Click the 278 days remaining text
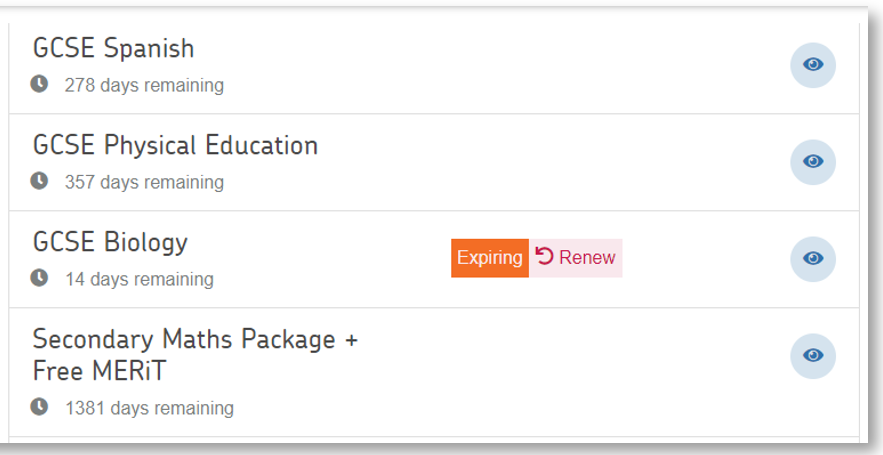Image resolution: width=883 pixels, height=455 pixels. (x=144, y=86)
